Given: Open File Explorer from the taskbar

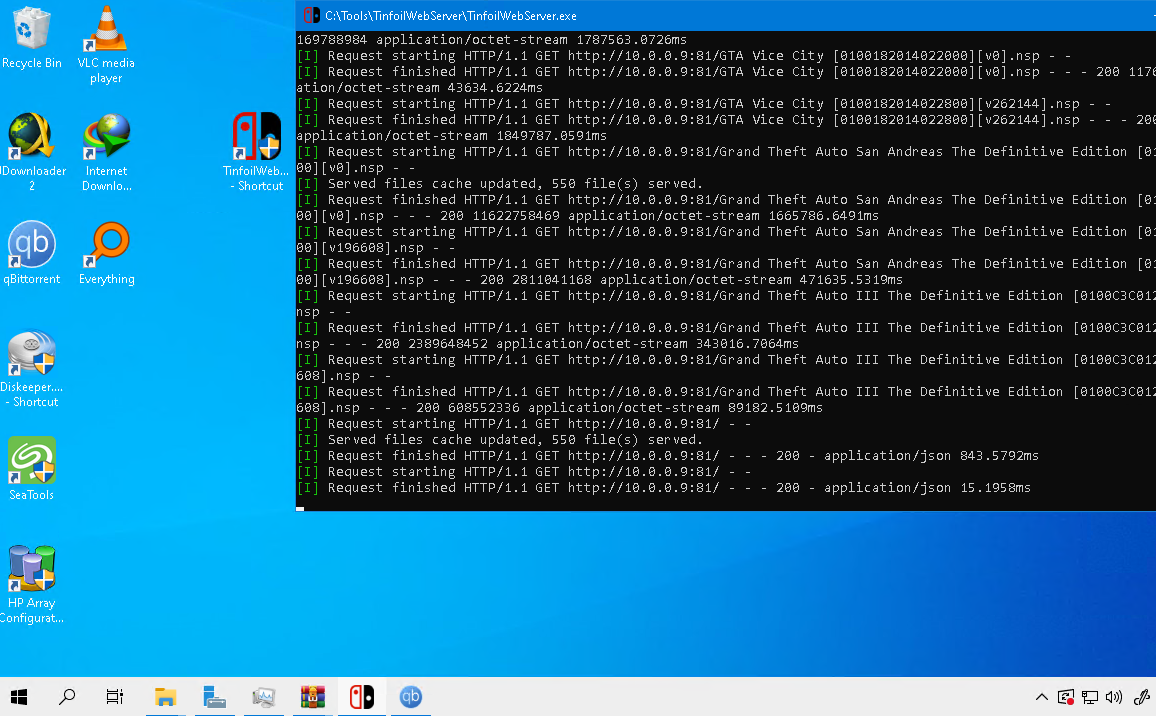Looking at the screenshot, I should tap(165, 697).
